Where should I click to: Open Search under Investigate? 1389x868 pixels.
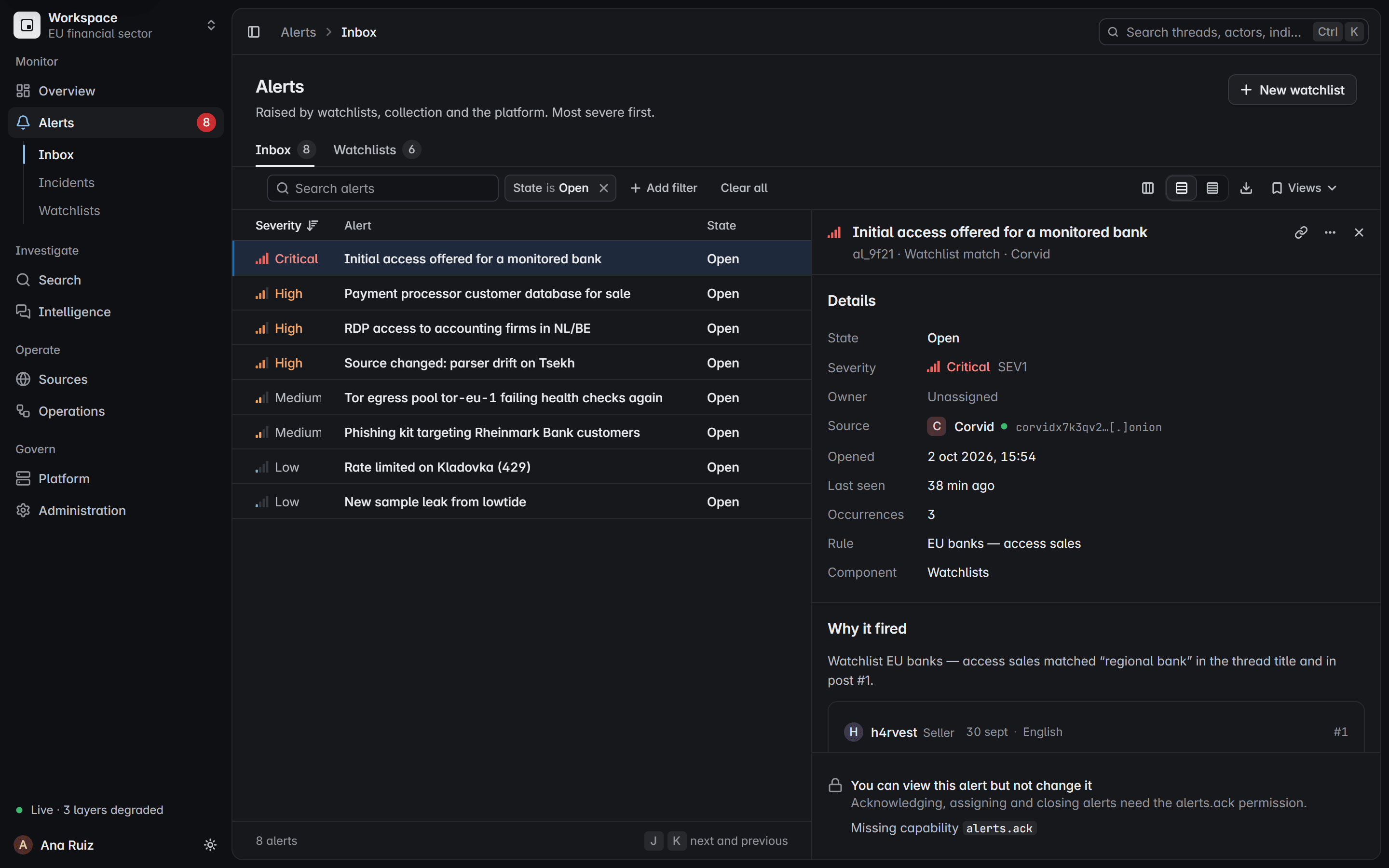click(115, 280)
